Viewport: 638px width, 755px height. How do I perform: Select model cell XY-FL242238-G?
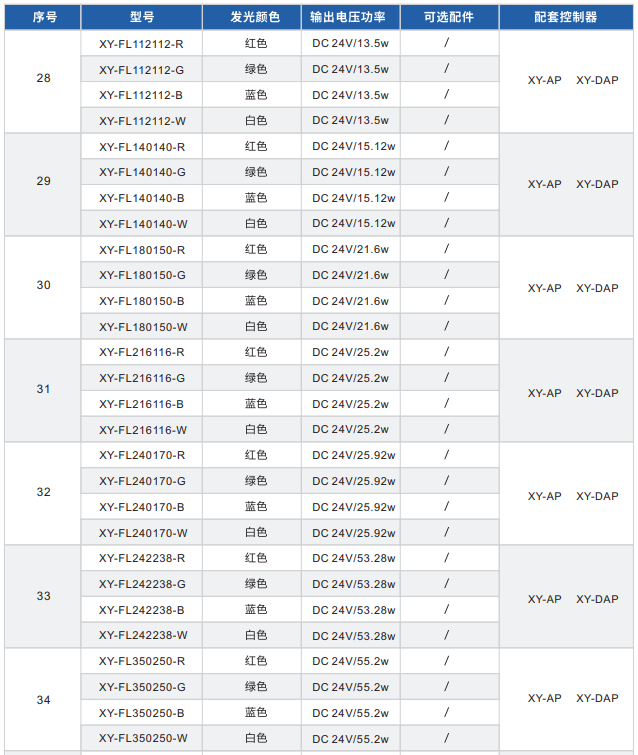142,584
